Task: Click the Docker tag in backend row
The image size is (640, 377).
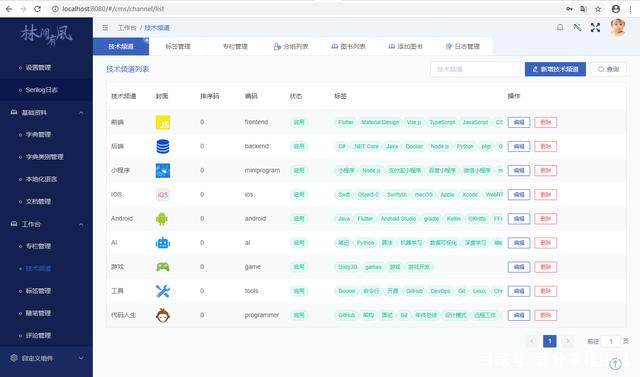Action: [x=414, y=146]
